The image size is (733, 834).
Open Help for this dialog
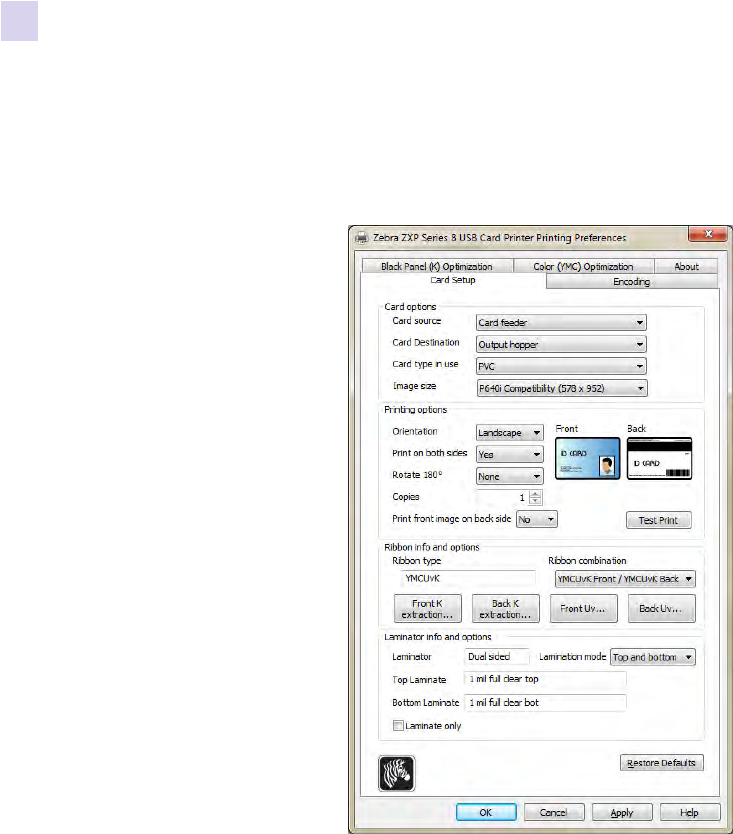click(x=690, y=812)
